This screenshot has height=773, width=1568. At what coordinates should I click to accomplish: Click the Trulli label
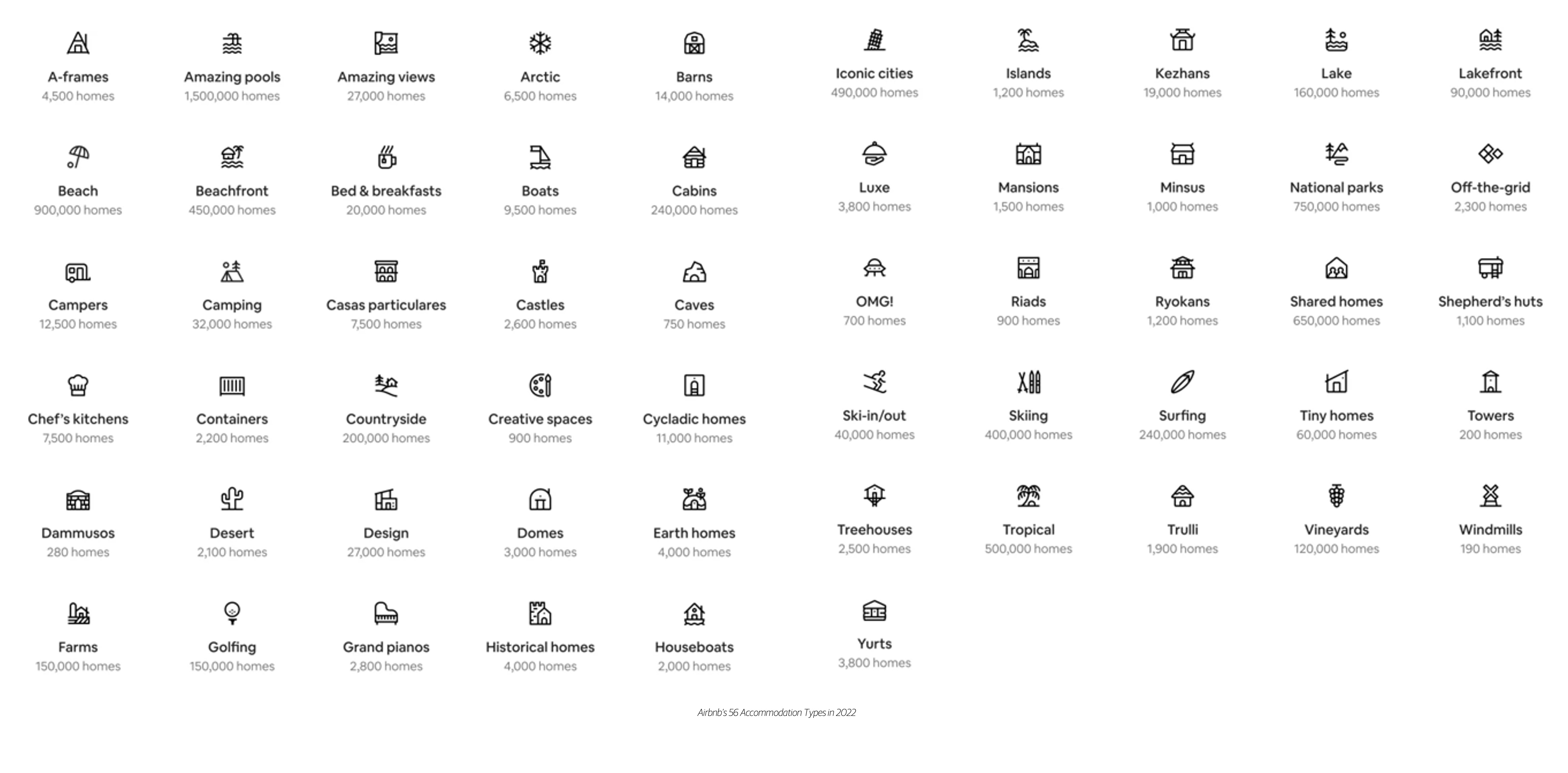coord(1182,529)
